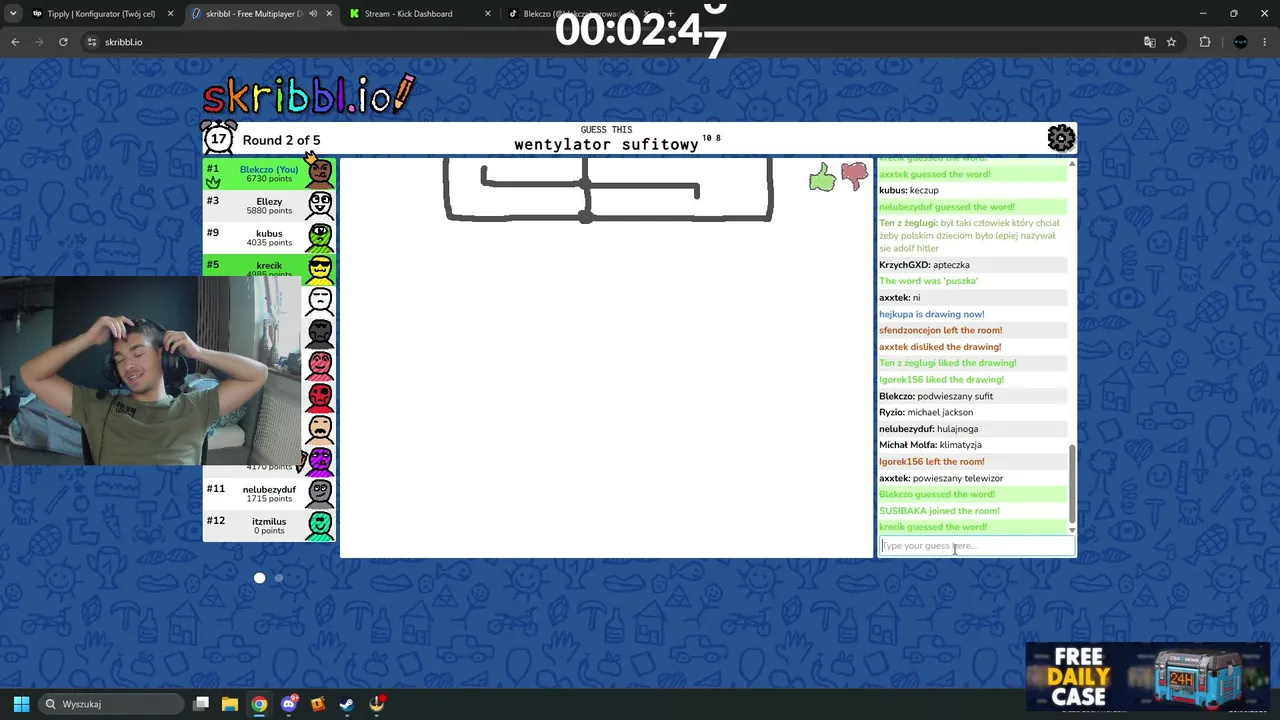Focus the 'Type your guess here' field
Image resolution: width=1280 pixels, height=720 pixels.
coord(976,546)
